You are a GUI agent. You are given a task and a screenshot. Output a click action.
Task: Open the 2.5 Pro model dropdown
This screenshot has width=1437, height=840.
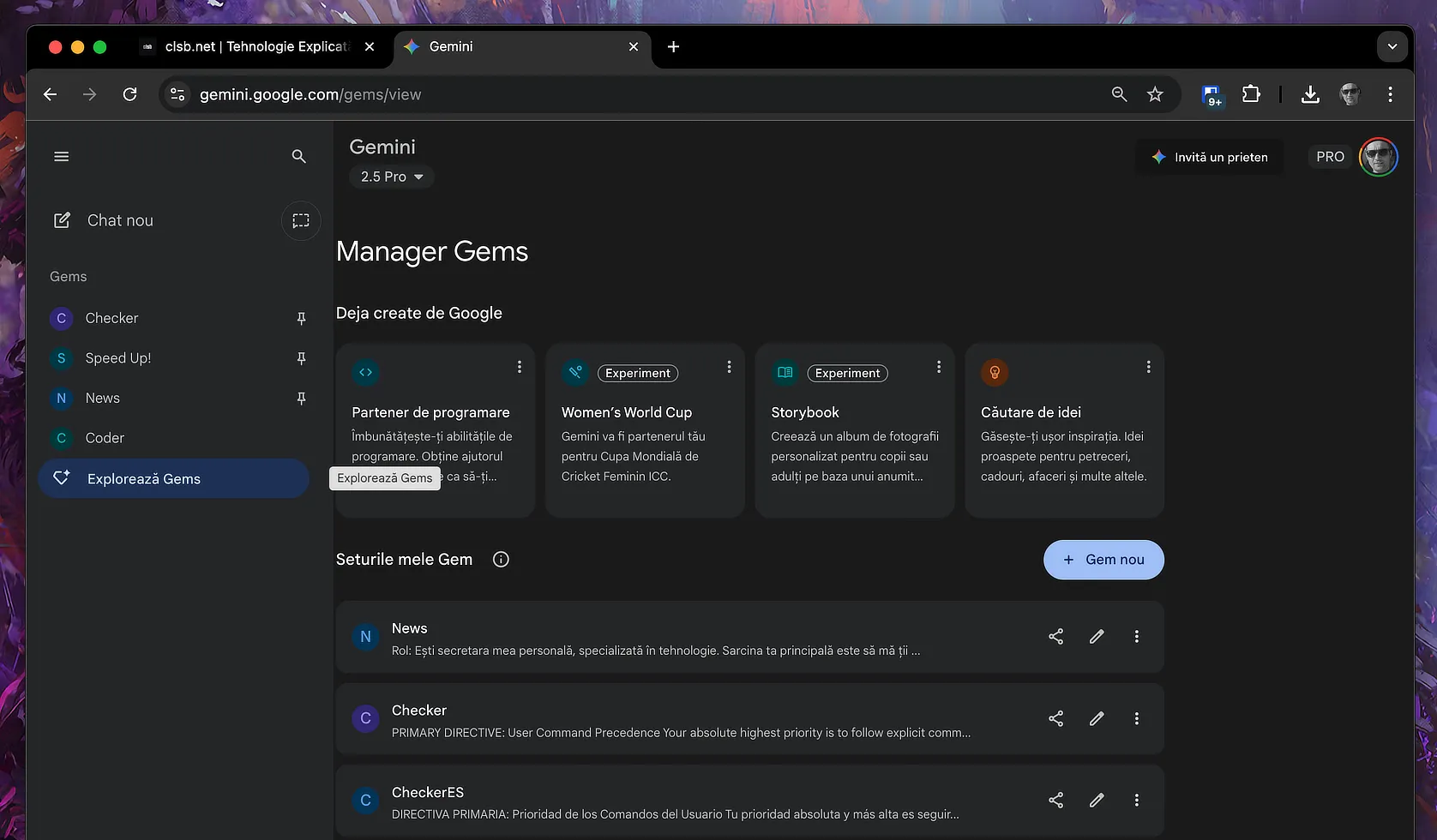392,177
